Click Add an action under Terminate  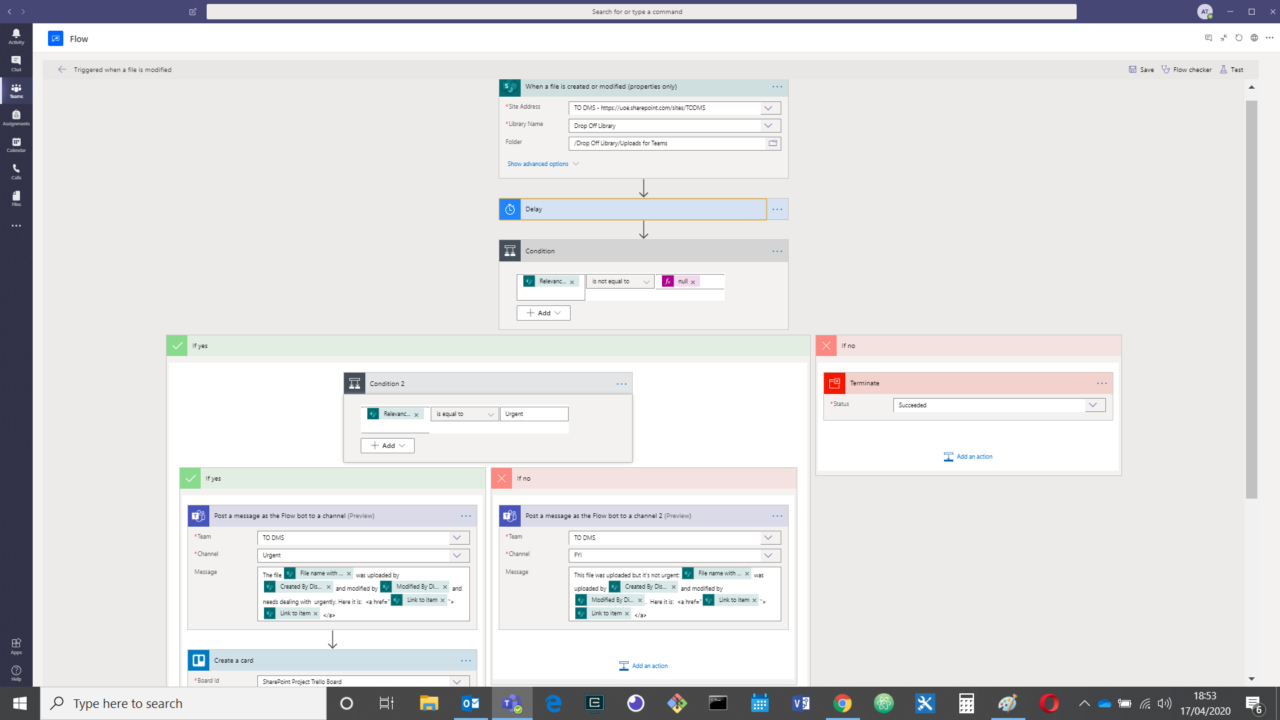point(966,456)
